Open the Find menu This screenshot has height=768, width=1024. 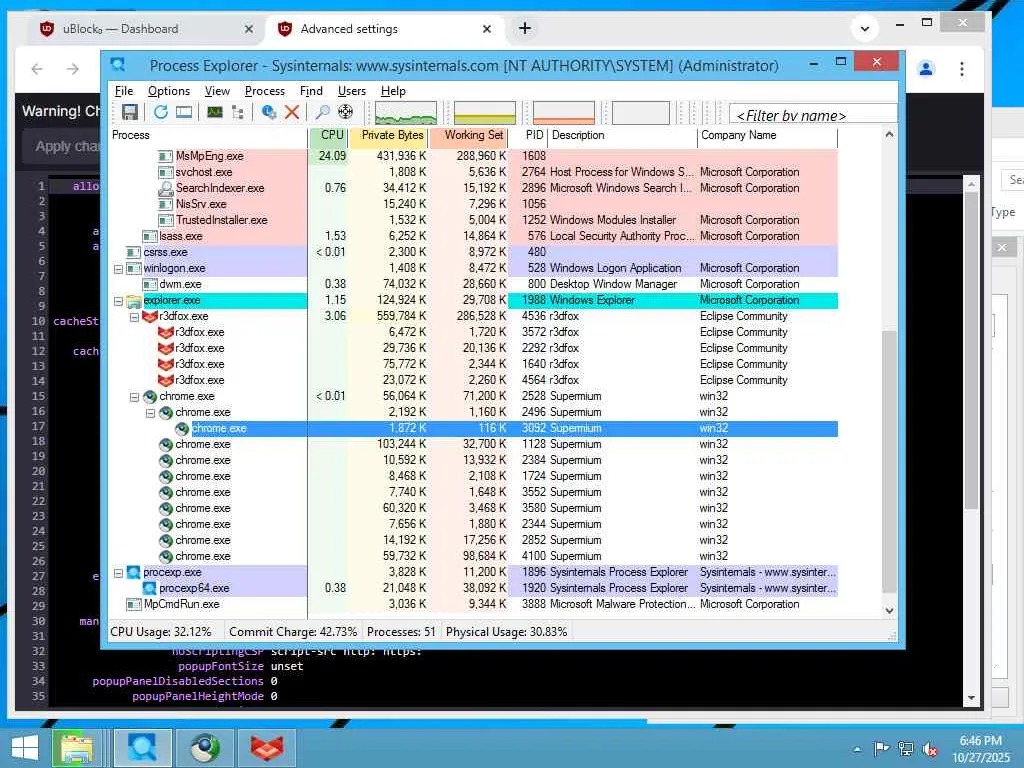(x=311, y=91)
